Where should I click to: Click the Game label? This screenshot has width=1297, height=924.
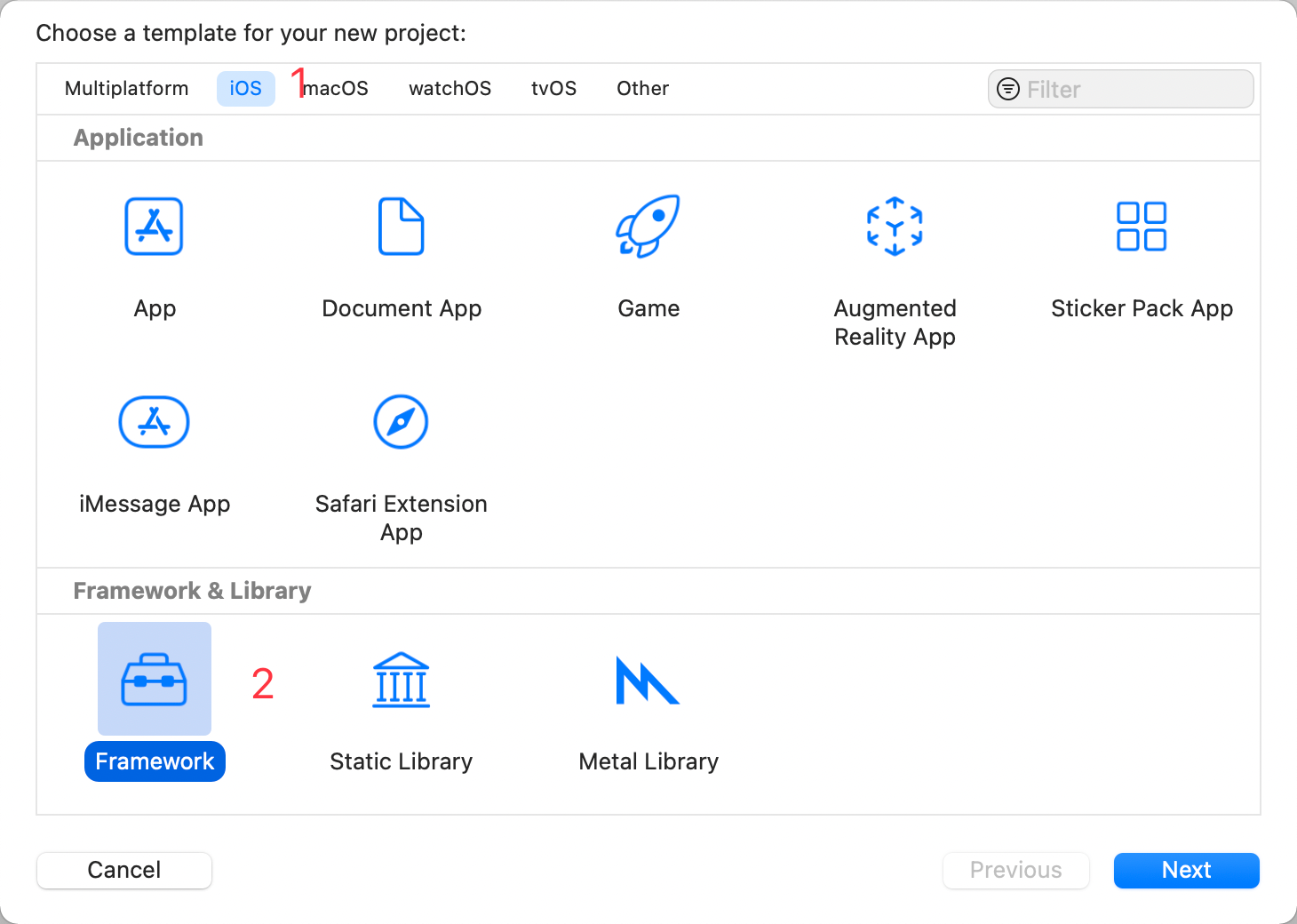tap(648, 308)
